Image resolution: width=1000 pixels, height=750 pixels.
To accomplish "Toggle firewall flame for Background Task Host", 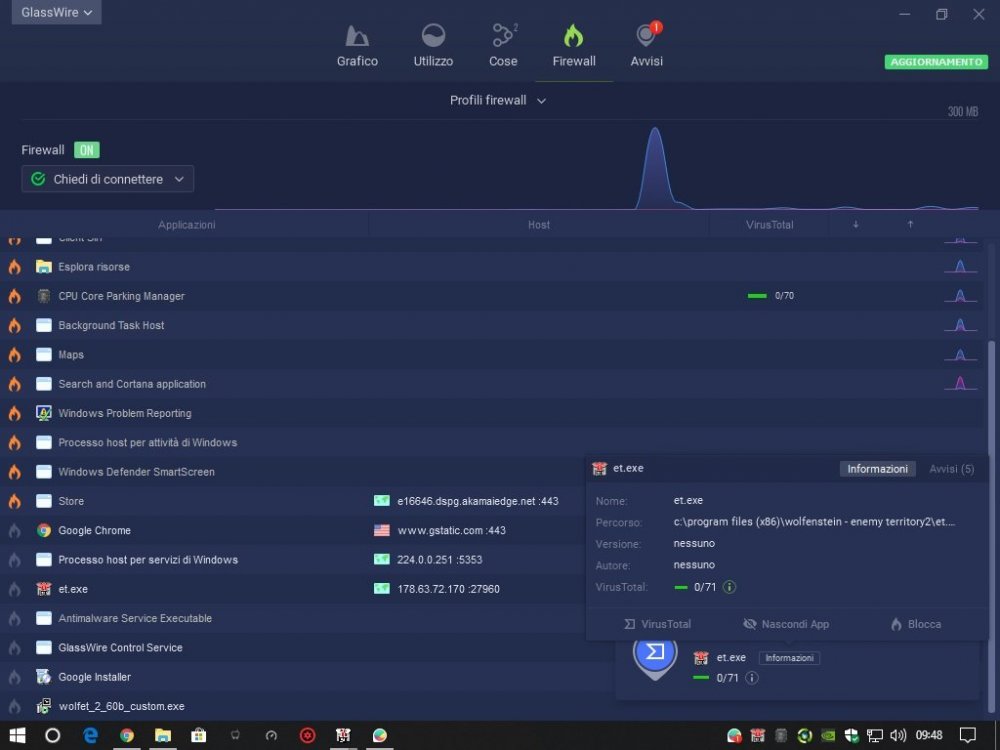I will coord(15,325).
